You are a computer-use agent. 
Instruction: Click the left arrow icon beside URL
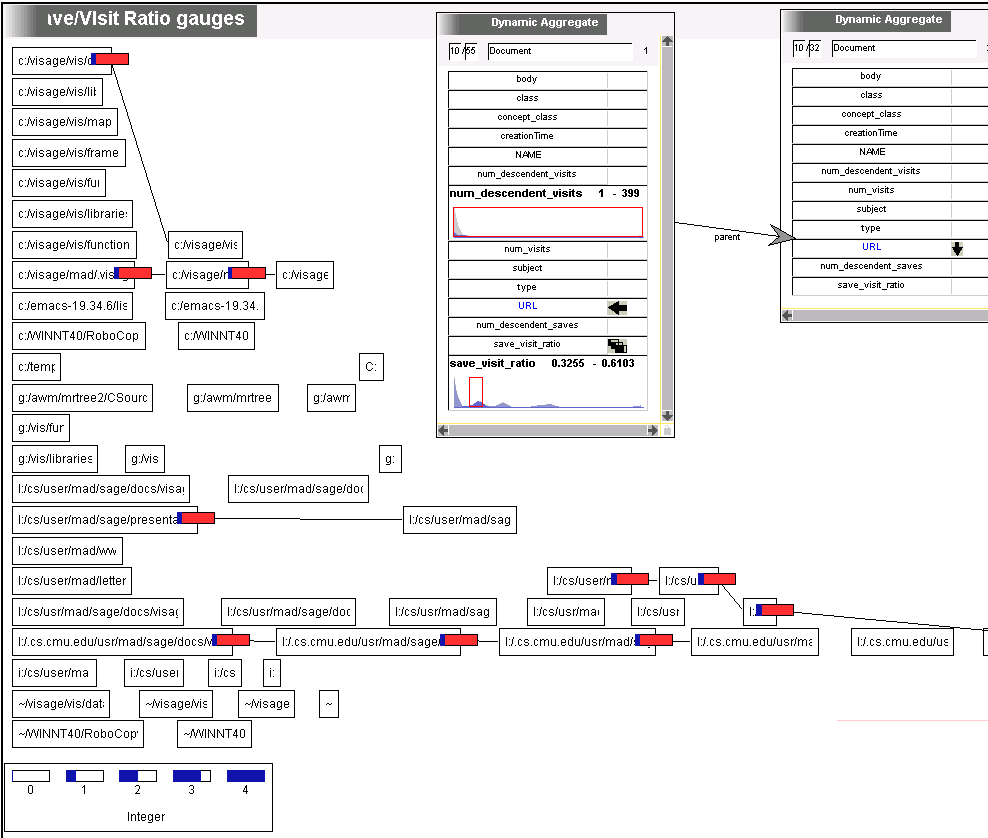[x=617, y=308]
